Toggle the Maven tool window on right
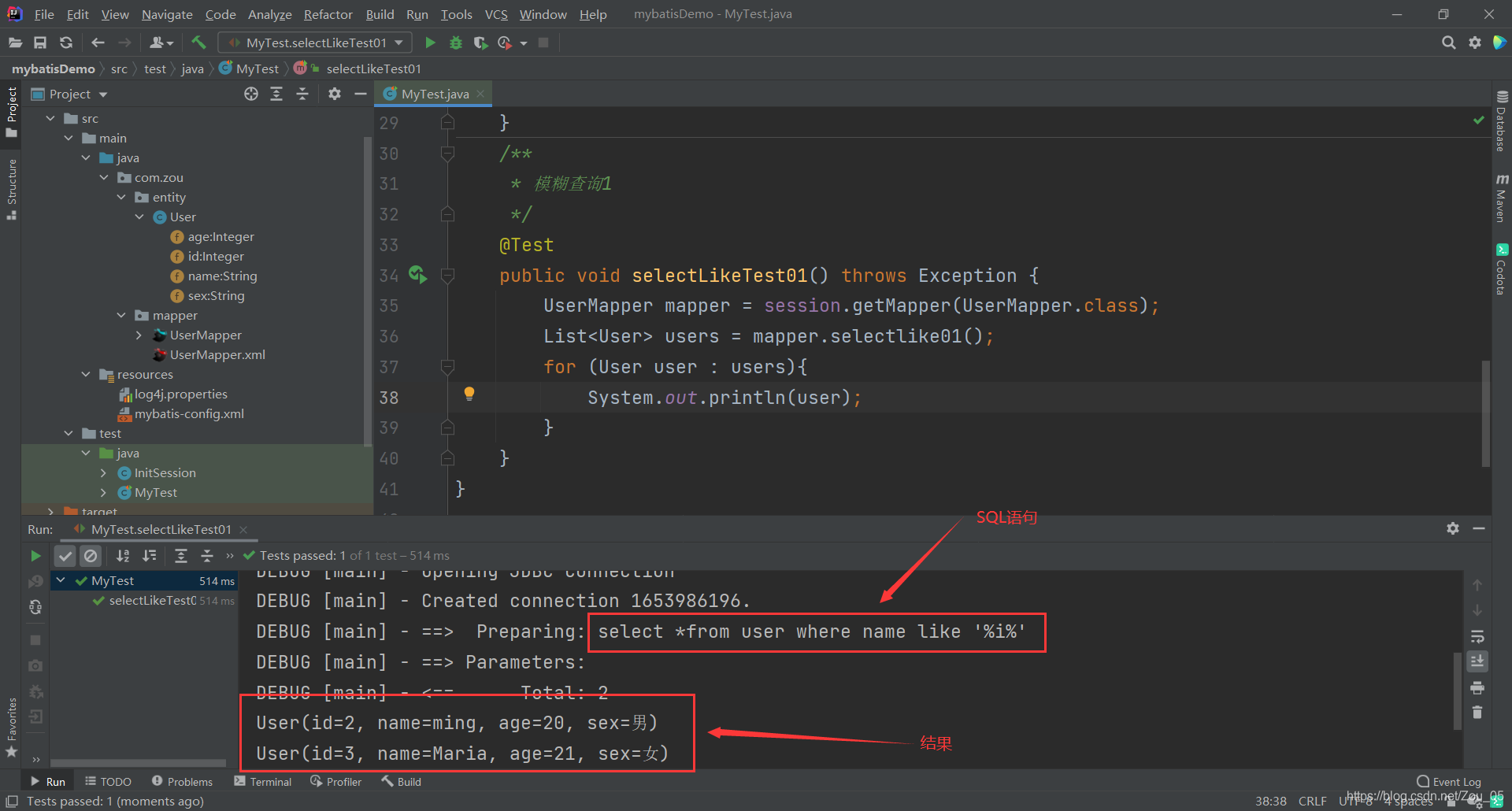Screen dimensions: 1512x811 1501,198
